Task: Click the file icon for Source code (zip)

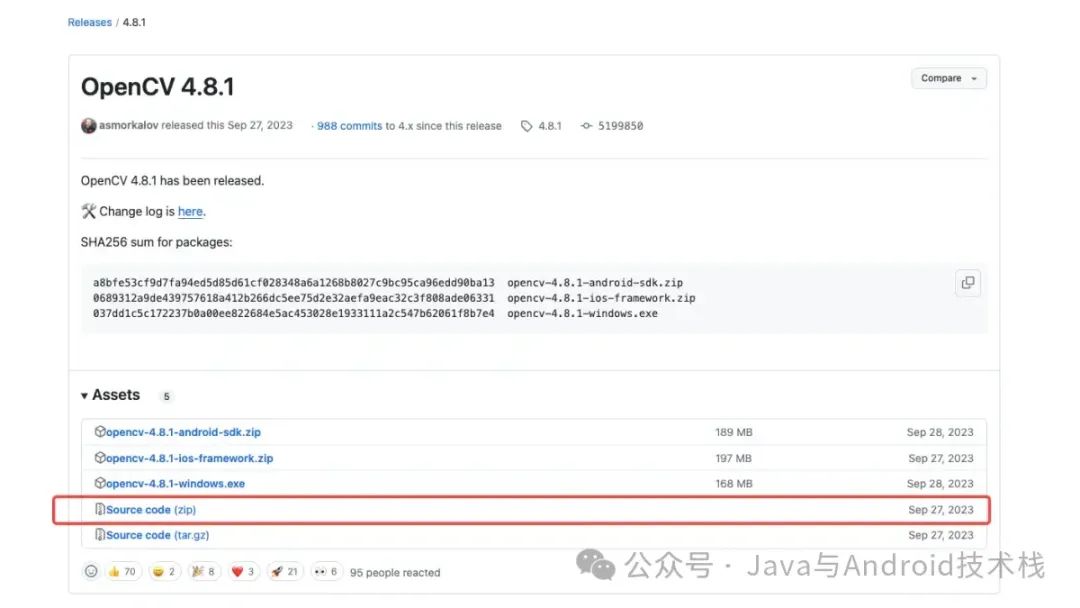Action: [x=100, y=510]
